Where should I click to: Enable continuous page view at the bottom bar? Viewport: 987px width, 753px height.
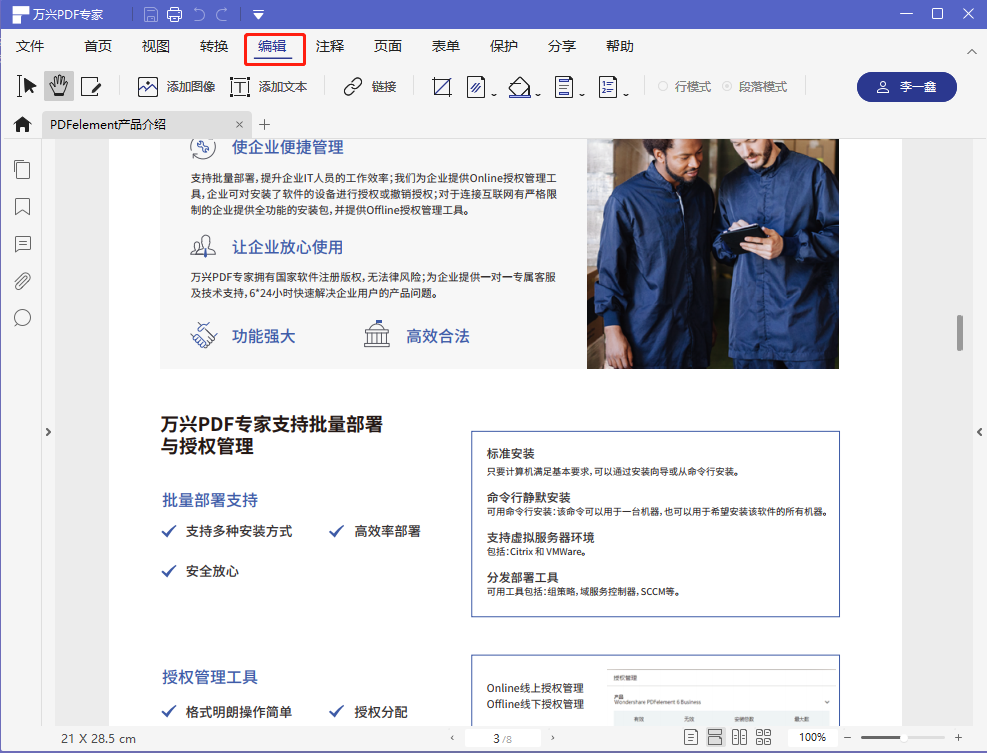click(x=715, y=736)
